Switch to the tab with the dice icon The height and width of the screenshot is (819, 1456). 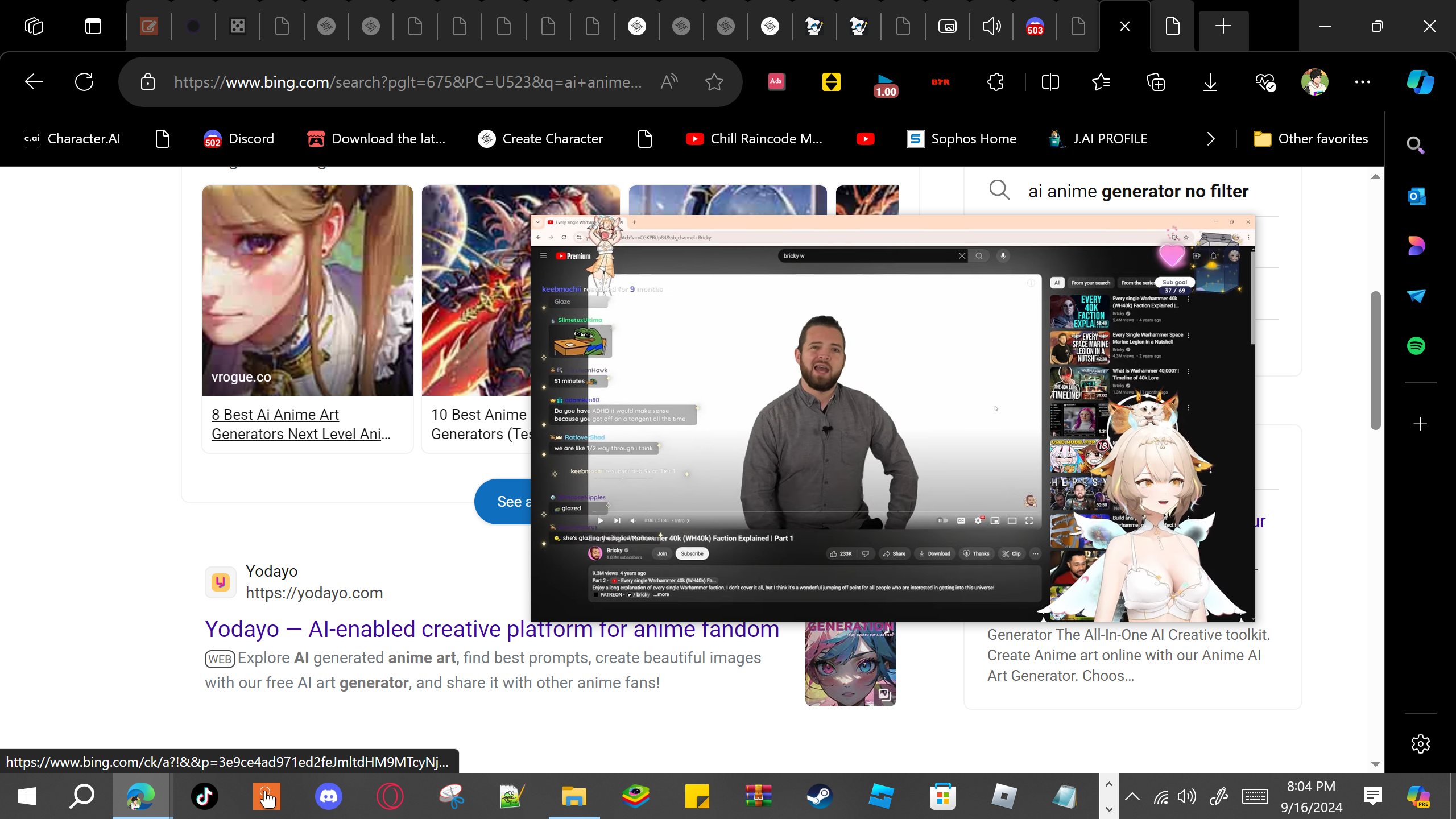[238, 26]
